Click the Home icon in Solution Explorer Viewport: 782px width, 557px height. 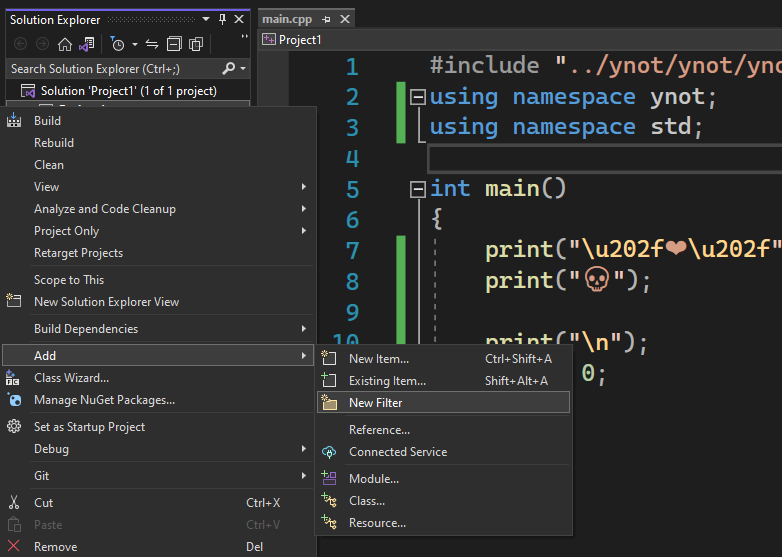tap(65, 44)
